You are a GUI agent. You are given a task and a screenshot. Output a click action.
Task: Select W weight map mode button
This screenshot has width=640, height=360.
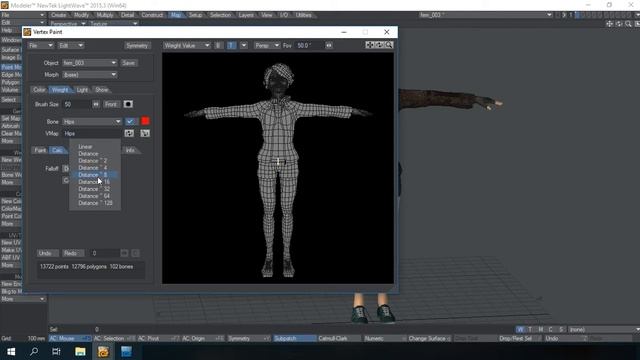click(x=520, y=329)
